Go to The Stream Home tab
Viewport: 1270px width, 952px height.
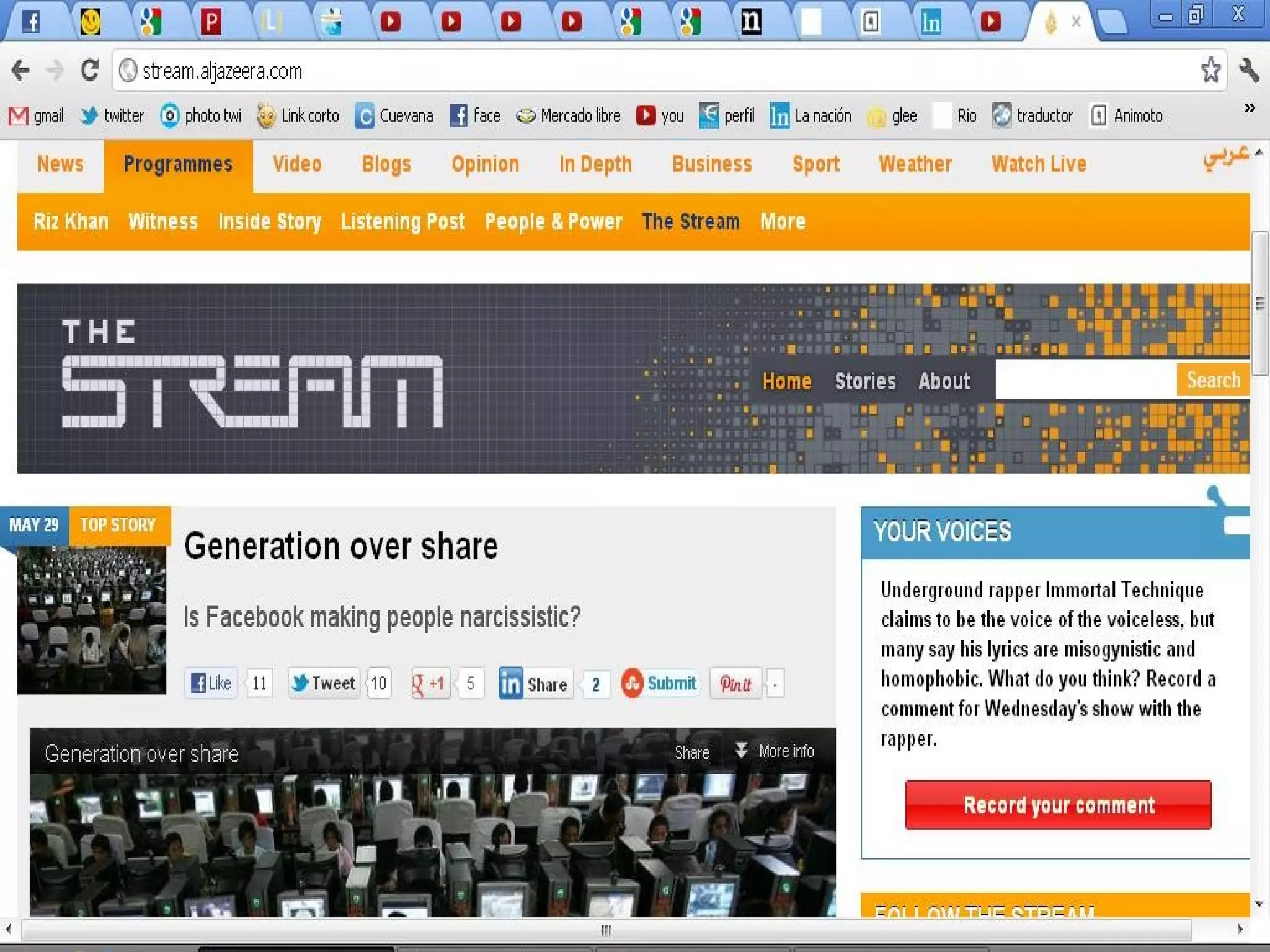coord(787,381)
